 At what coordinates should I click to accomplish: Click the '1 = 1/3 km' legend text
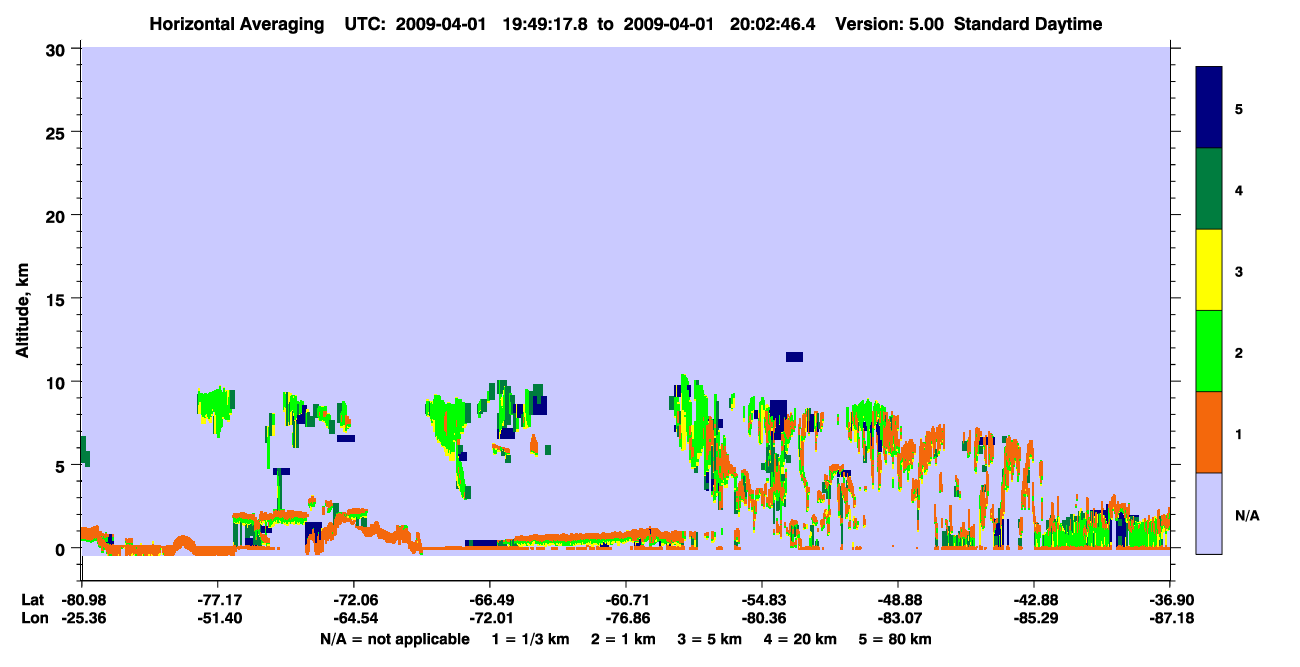pos(530,639)
